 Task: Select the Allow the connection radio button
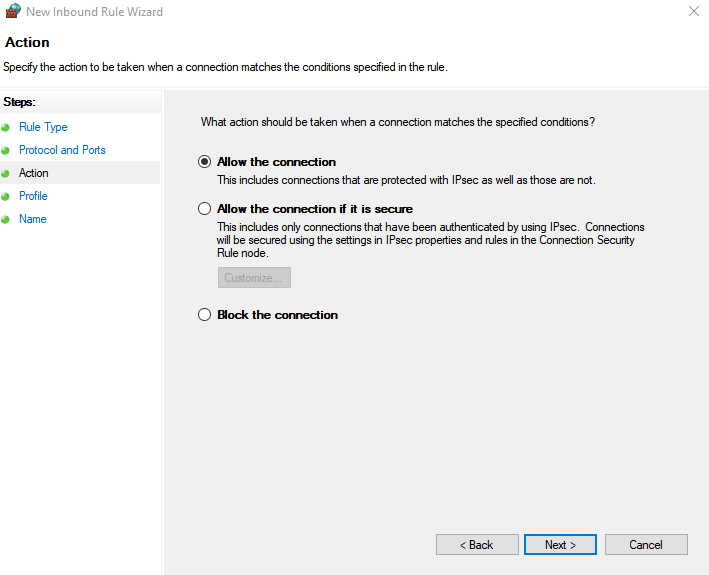pyautogui.click(x=204, y=162)
